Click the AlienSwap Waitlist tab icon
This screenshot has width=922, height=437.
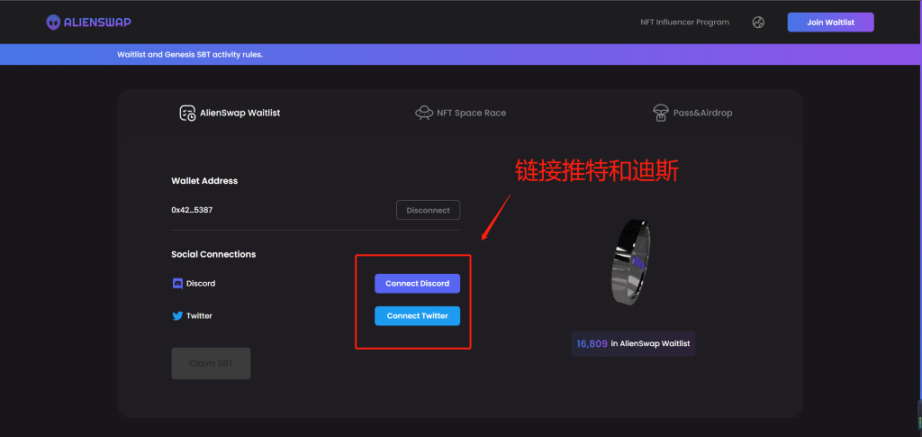coord(187,113)
